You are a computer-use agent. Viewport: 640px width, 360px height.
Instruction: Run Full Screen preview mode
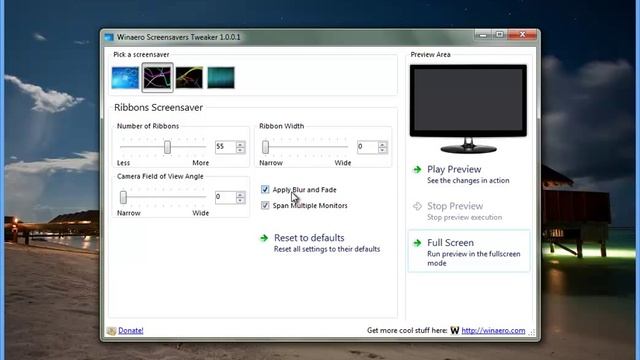pyautogui.click(x=469, y=251)
